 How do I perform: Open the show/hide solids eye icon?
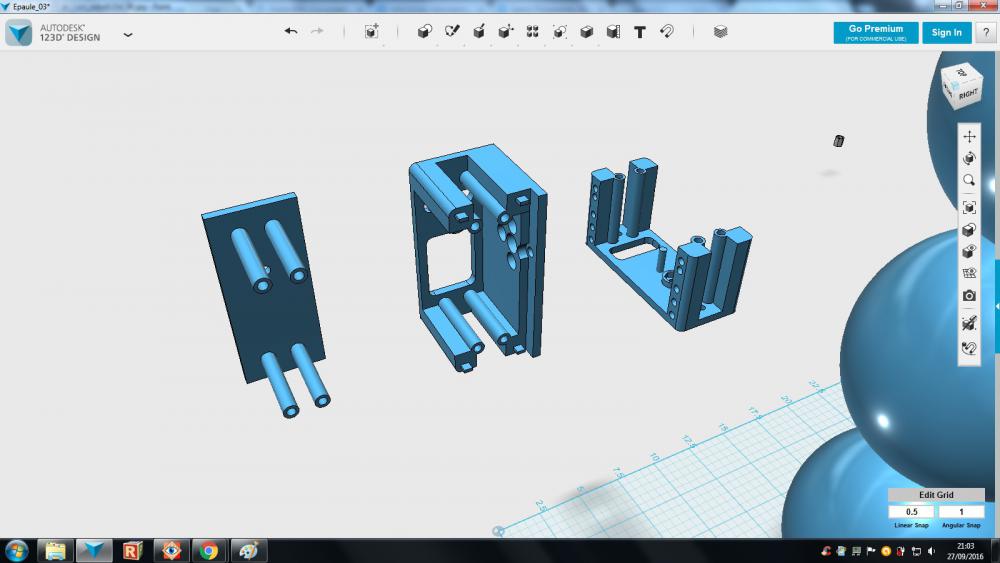point(969,251)
